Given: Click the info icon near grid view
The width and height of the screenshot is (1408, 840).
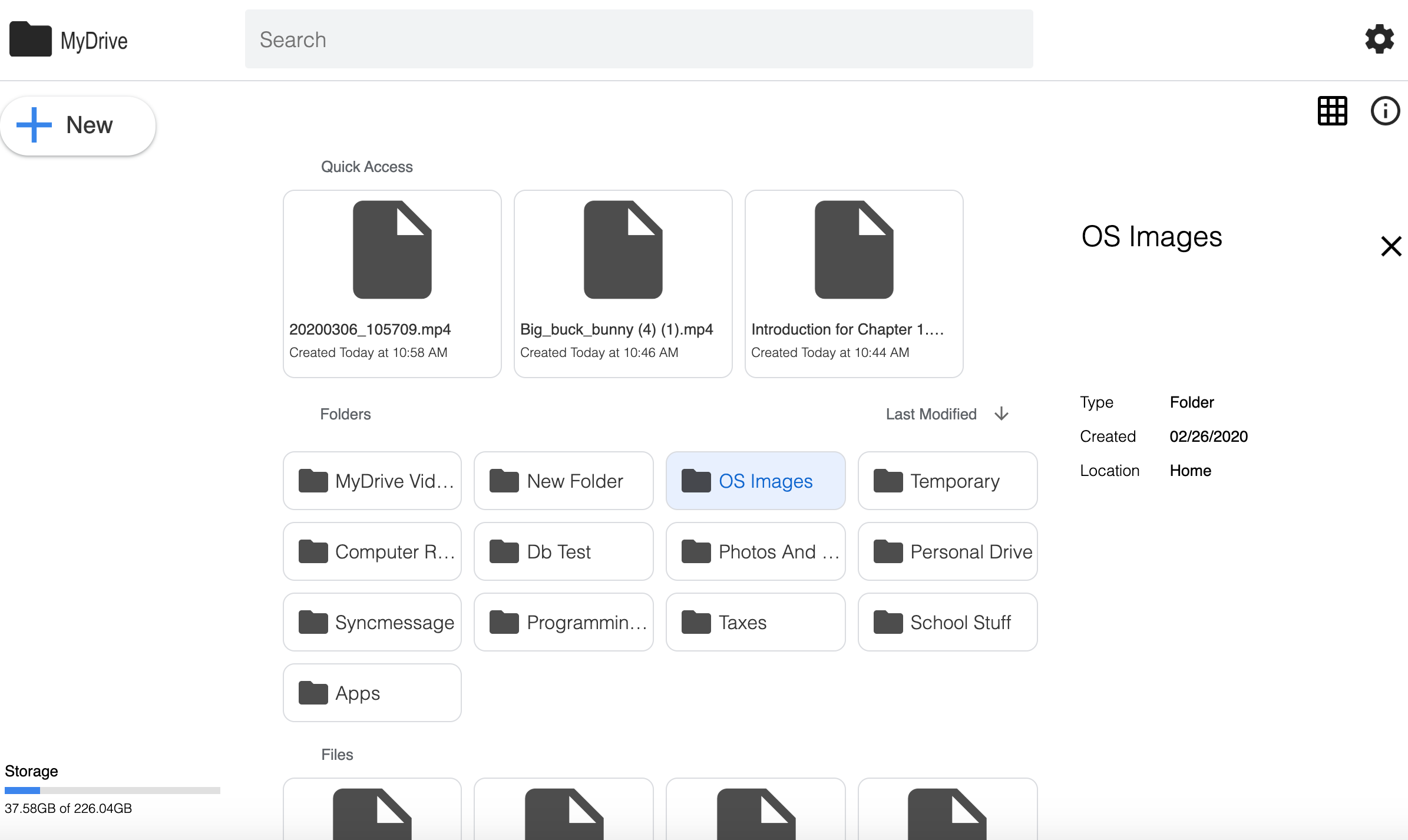Looking at the screenshot, I should 1384,111.
